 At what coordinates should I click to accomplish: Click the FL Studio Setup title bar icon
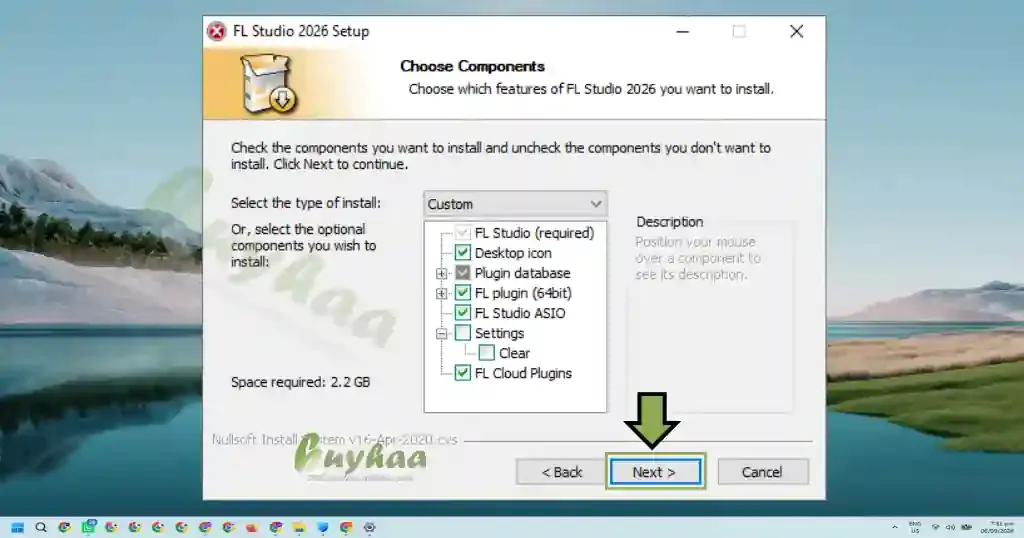pyautogui.click(x=217, y=31)
